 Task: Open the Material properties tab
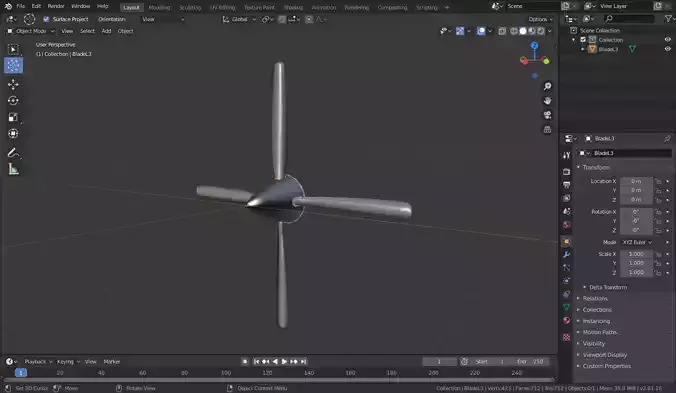[x=566, y=320]
